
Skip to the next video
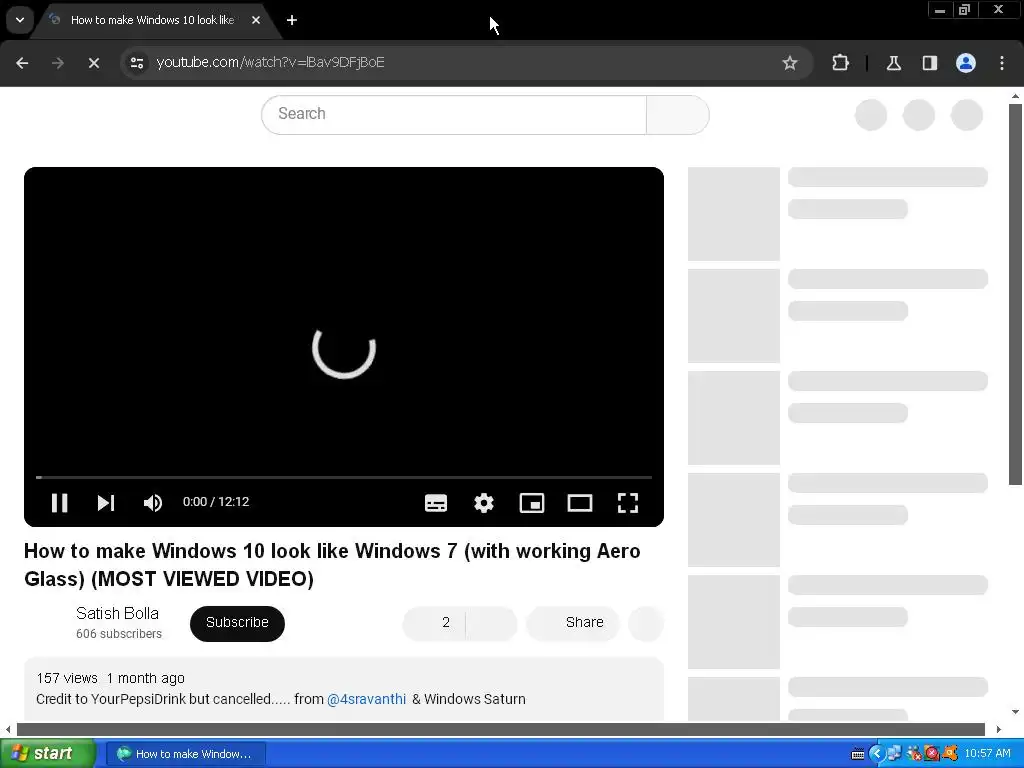[106, 502]
